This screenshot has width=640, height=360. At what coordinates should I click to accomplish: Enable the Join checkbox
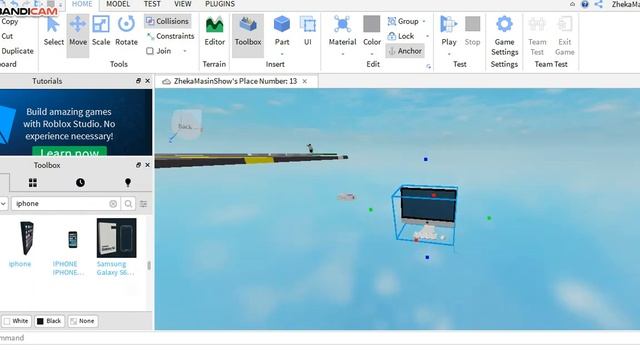click(x=150, y=51)
